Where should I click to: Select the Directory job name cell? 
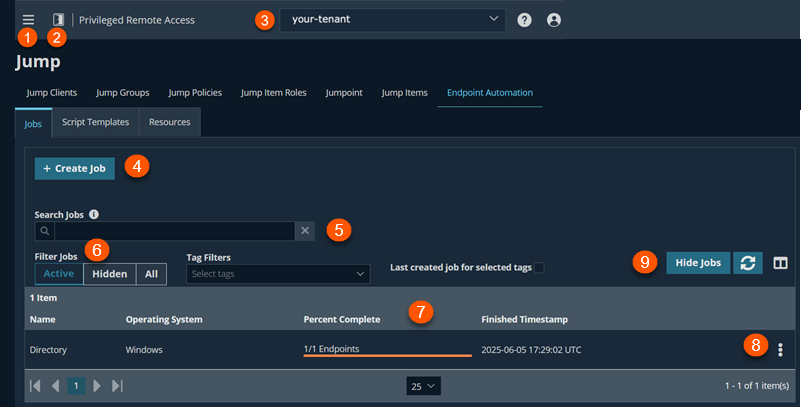(x=48, y=350)
